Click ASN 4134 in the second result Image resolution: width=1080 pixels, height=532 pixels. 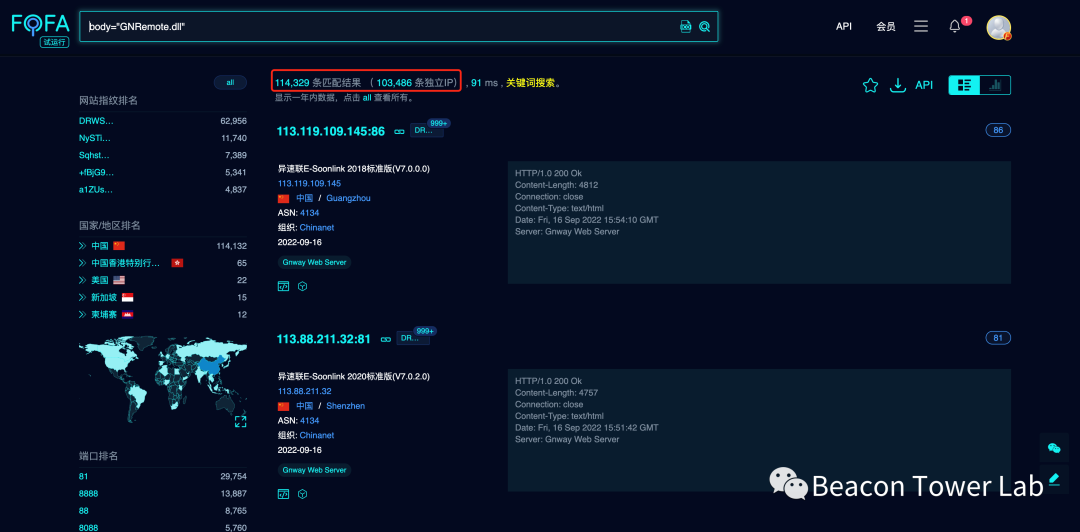[309, 420]
